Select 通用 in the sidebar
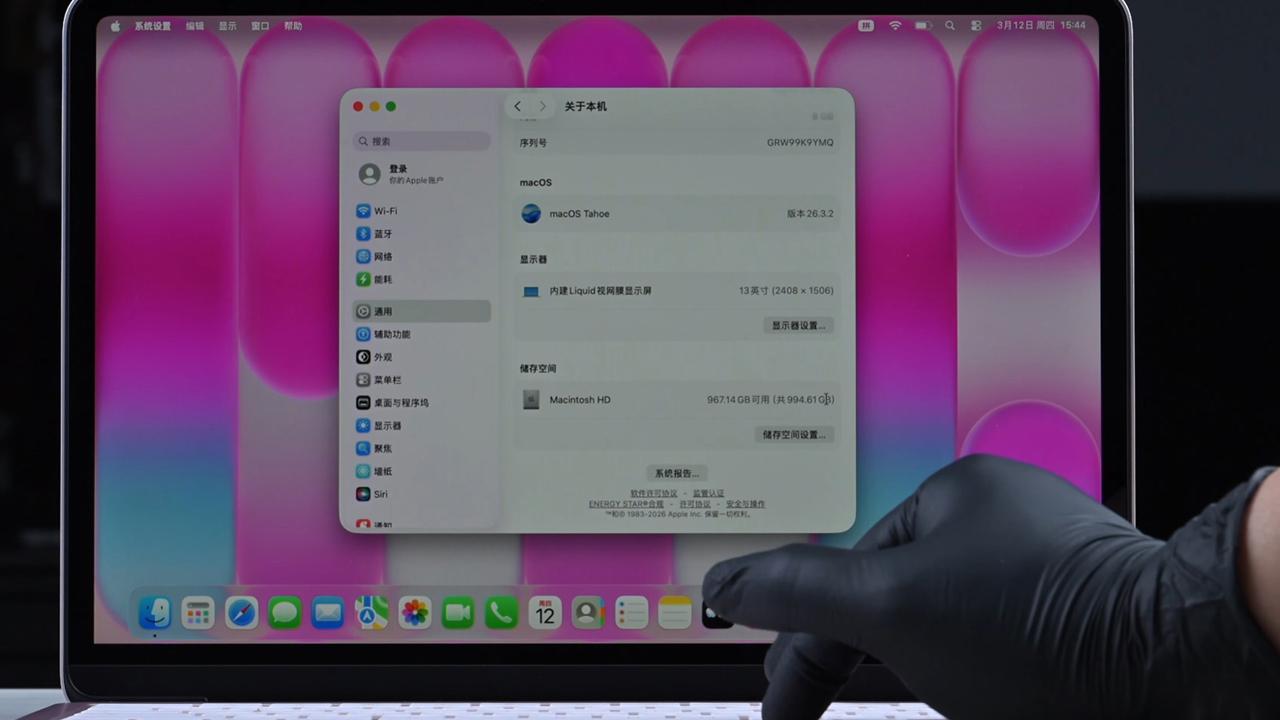This screenshot has width=1280, height=720. pos(422,311)
